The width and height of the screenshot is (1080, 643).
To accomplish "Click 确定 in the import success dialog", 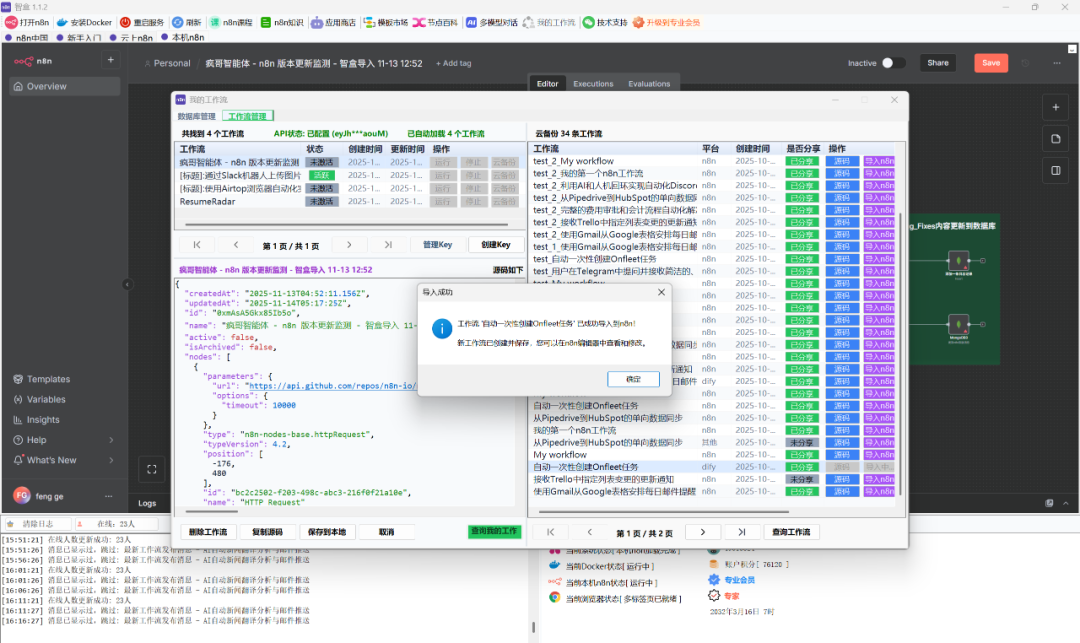I will (x=633, y=379).
